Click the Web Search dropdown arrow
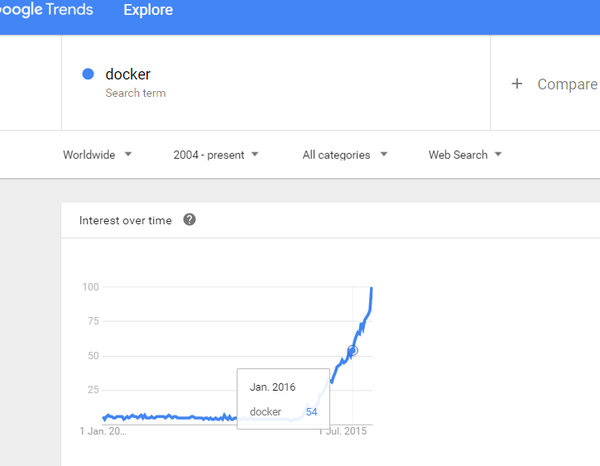This screenshot has height=466, width=600. [x=498, y=154]
